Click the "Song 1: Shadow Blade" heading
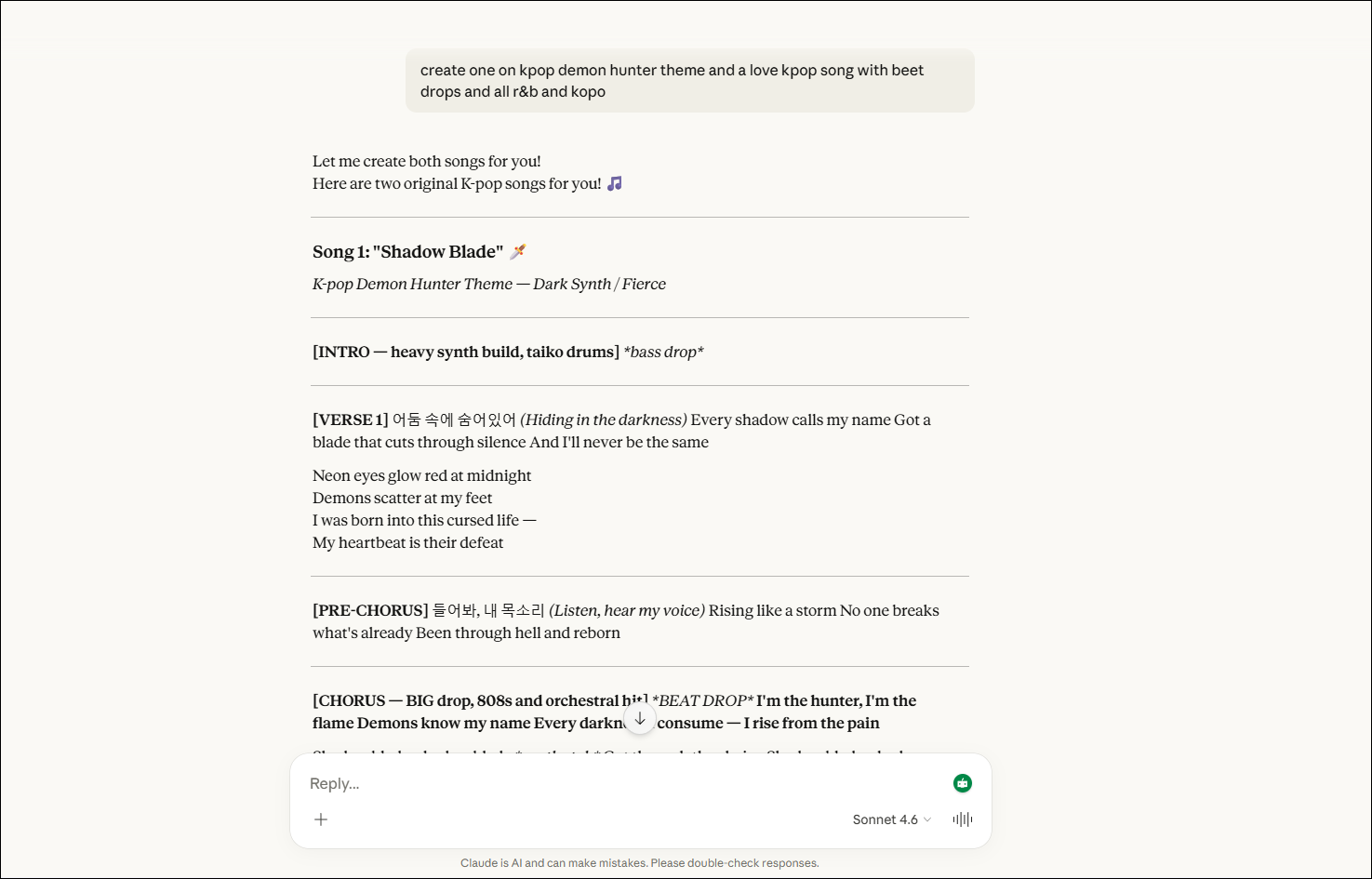1372x879 pixels. pos(407,252)
